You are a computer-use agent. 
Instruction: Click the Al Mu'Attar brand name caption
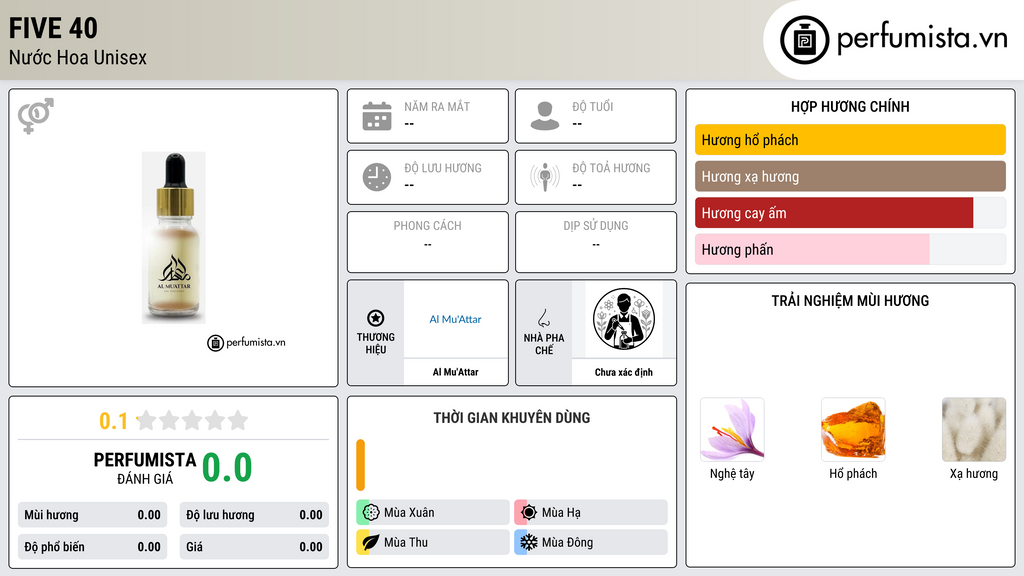pyautogui.click(x=455, y=372)
